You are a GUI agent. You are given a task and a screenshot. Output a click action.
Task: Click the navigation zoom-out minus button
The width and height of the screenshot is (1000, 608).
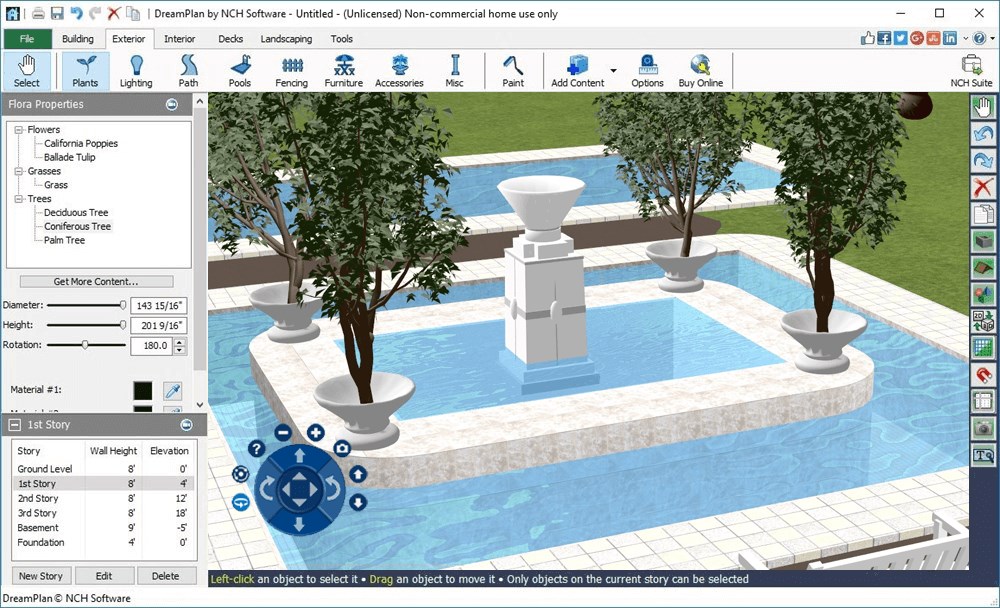click(283, 433)
